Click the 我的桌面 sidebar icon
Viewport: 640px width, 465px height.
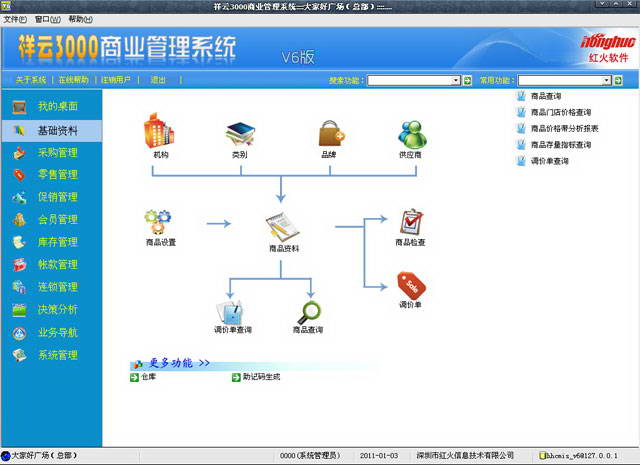tap(19, 107)
